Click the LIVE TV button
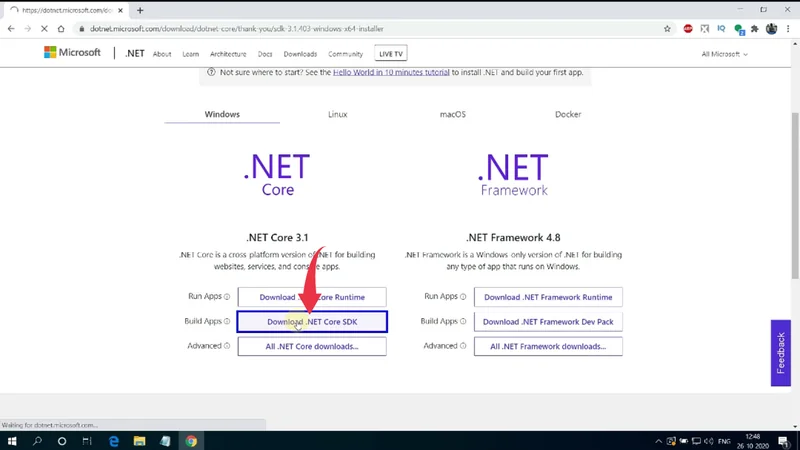800x450 pixels. [x=391, y=54]
